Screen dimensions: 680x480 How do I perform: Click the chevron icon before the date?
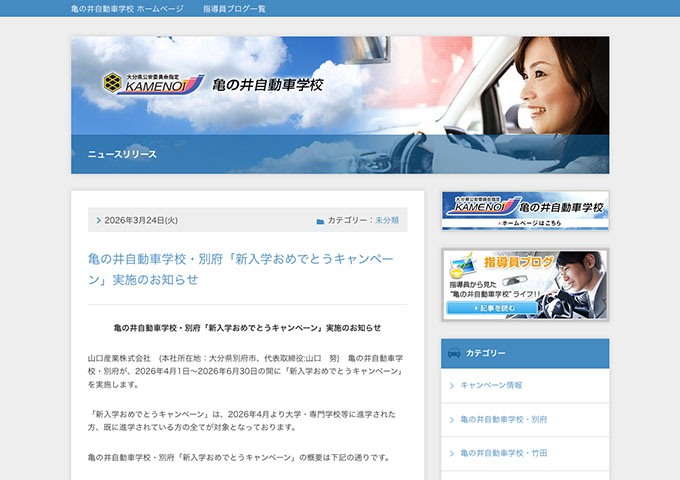tap(98, 220)
